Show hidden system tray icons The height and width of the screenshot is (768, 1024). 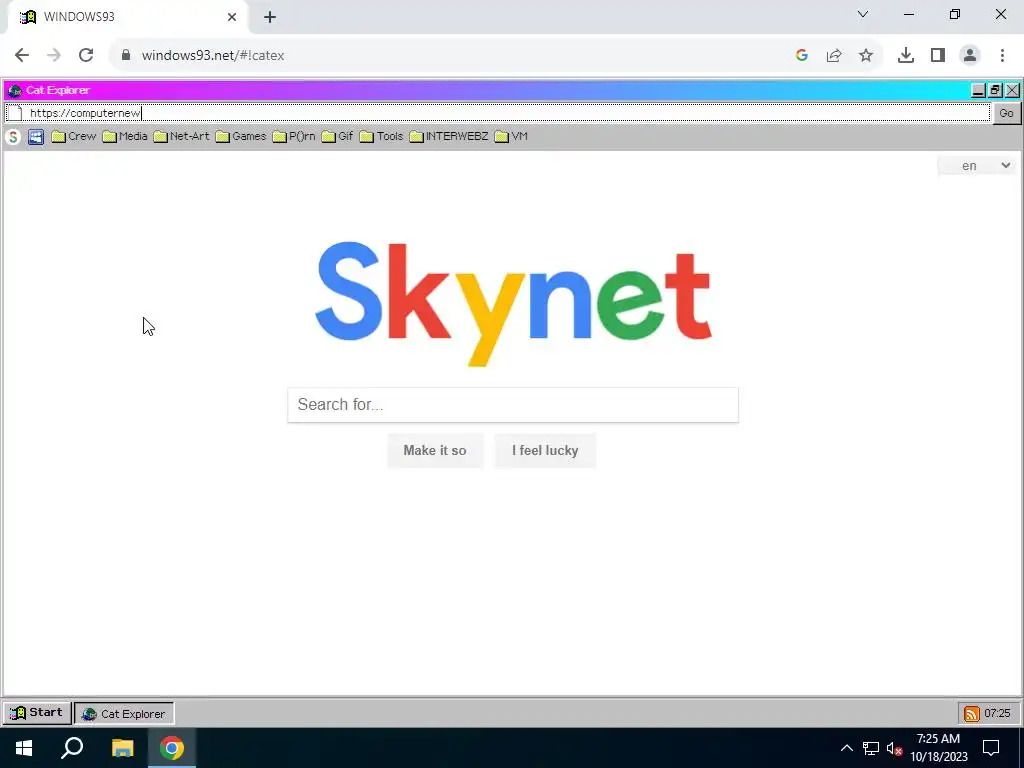[x=846, y=748]
